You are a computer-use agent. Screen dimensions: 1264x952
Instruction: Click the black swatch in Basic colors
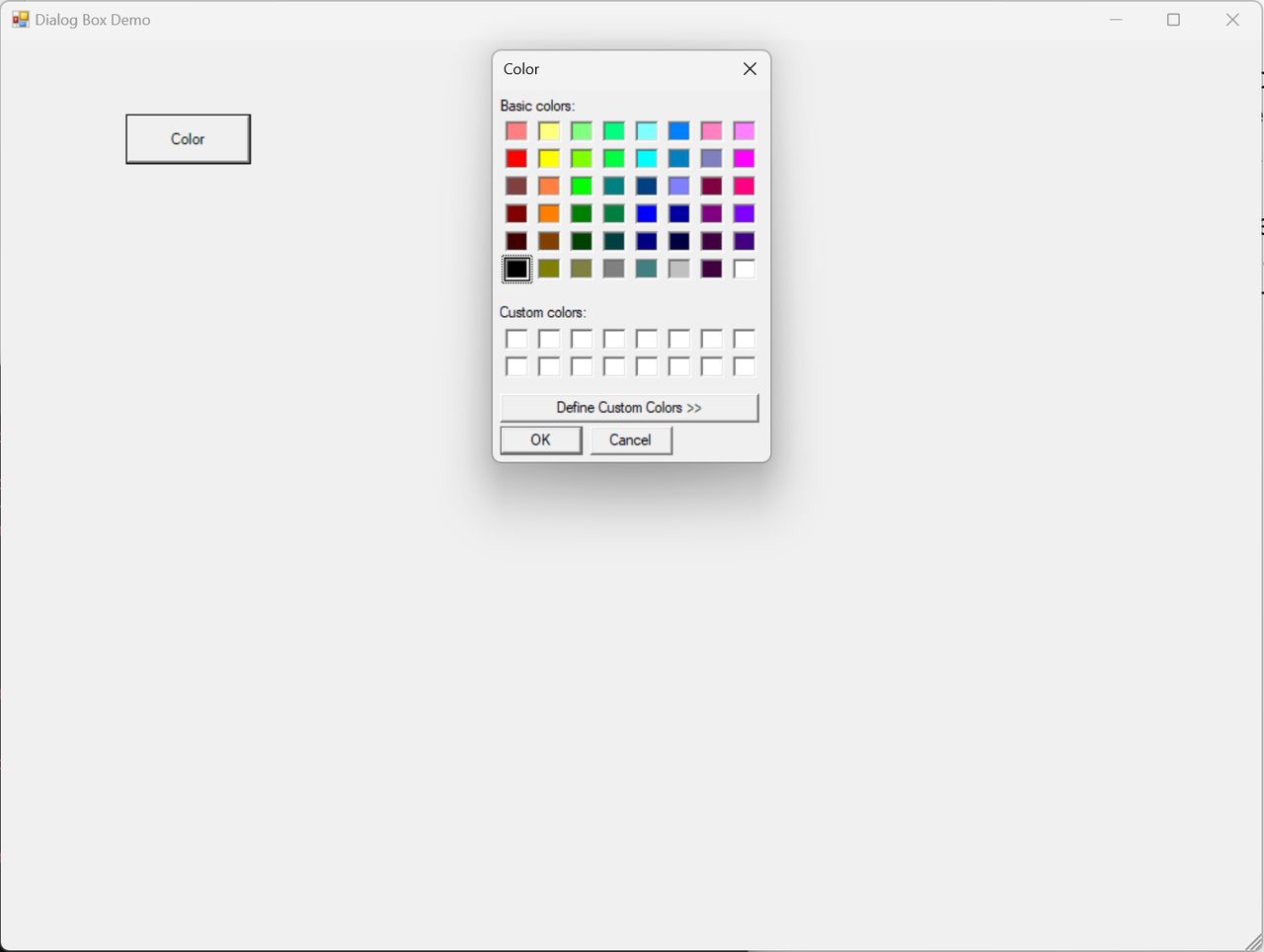[x=516, y=269]
